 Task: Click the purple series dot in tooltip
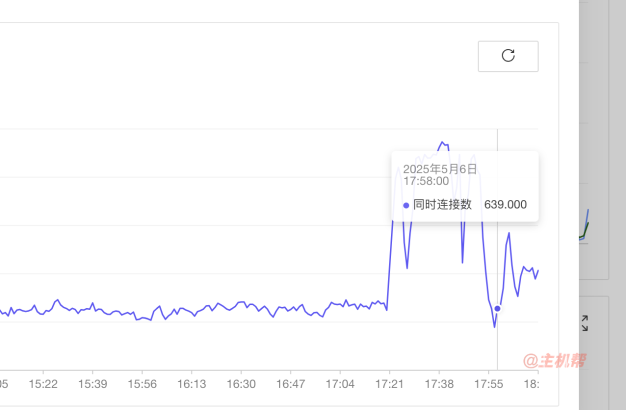coord(406,205)
